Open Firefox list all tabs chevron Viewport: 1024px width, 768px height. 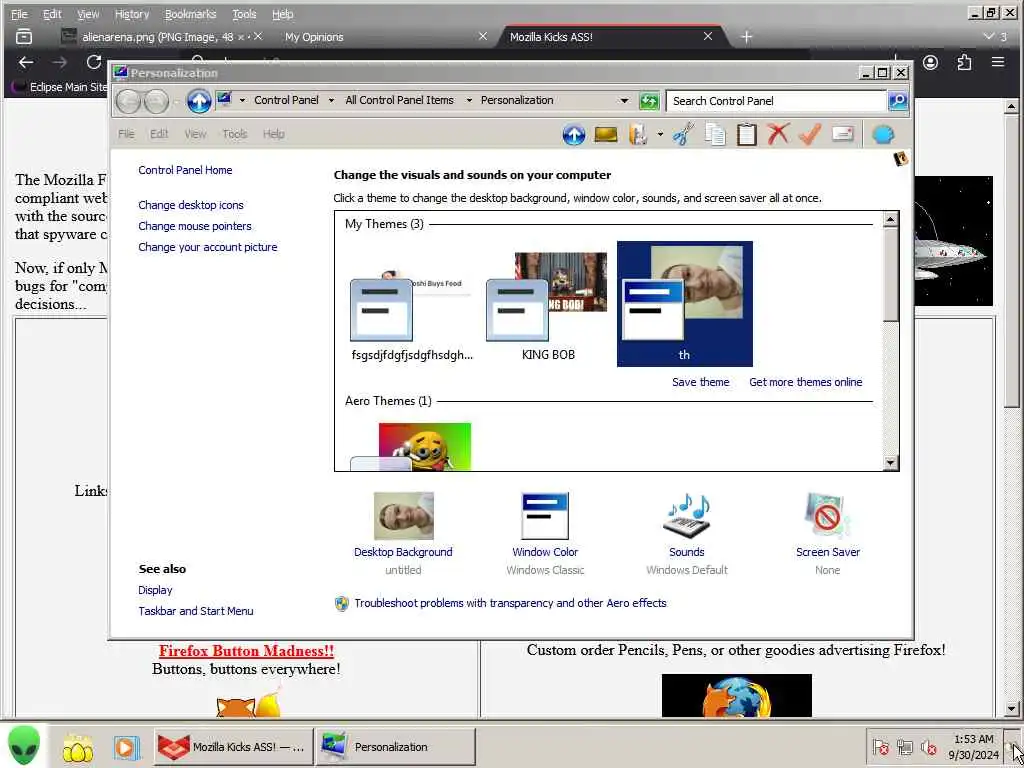[x=989, y=37]
